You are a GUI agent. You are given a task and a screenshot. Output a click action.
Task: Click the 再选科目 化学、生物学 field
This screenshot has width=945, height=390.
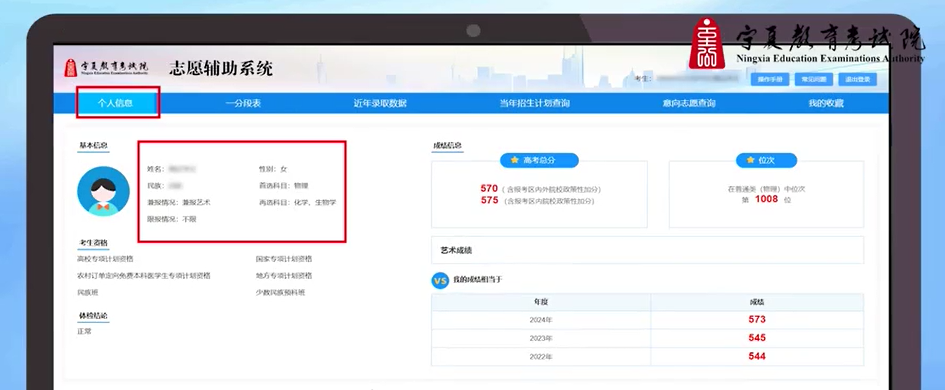click(298, 203)
